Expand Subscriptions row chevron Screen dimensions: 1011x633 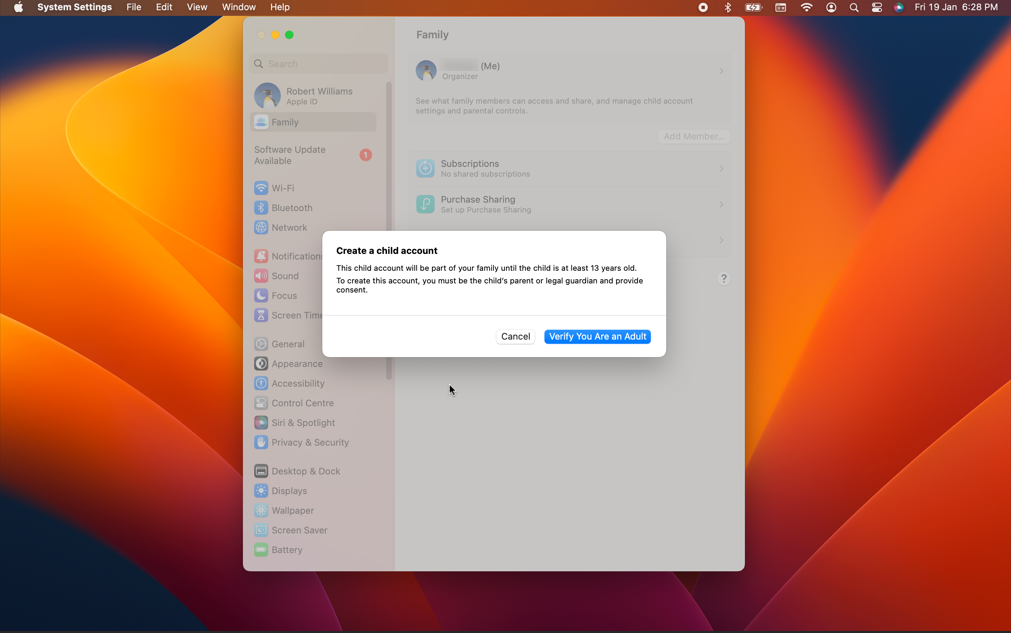[721, 168]
